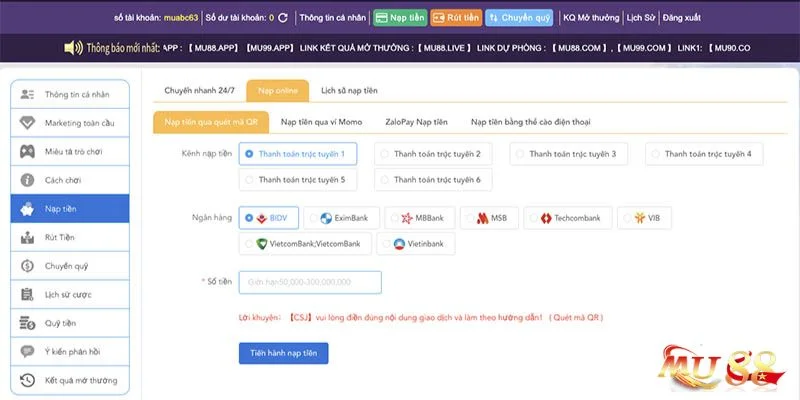Image resolution: width=800 pixels, height=400 pixels.
Task: Click the MSB bank logo
Action: point(483,218)
